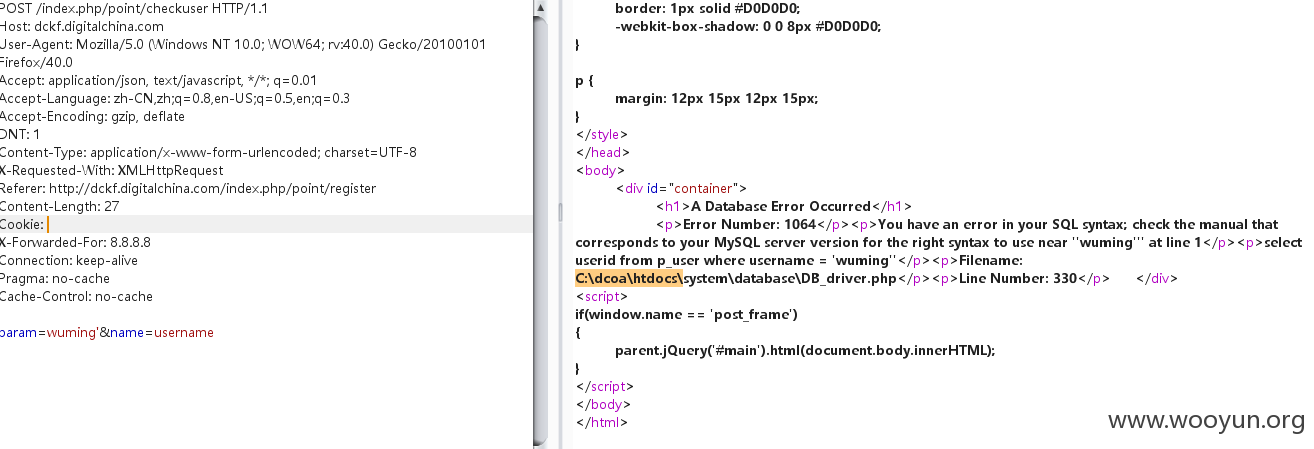
Task: Click the Host: dckf.digitalchina.com header
Action: pos(82,26)
